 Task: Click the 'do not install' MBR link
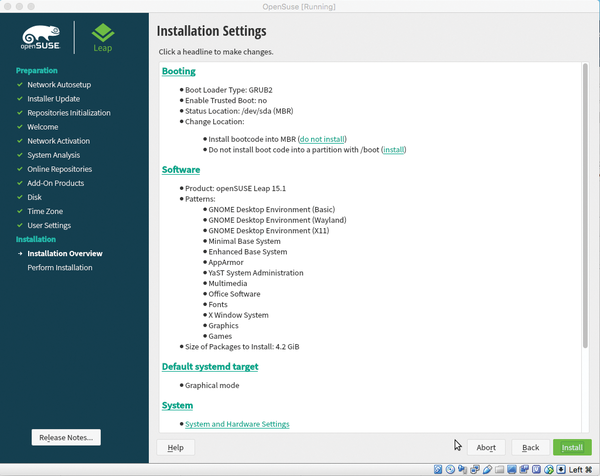pos(322,139)
